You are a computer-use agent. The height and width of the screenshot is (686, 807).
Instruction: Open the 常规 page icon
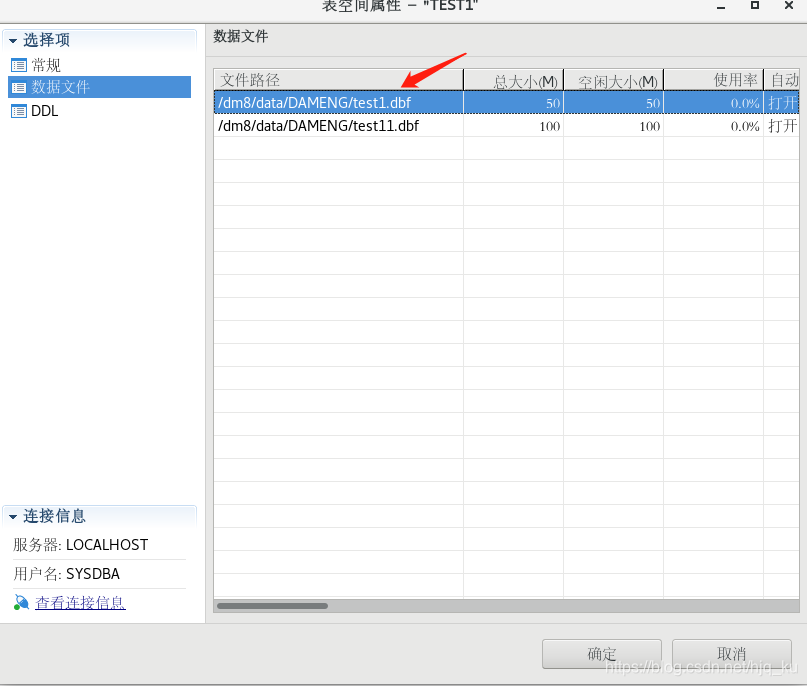pos(19,65)
